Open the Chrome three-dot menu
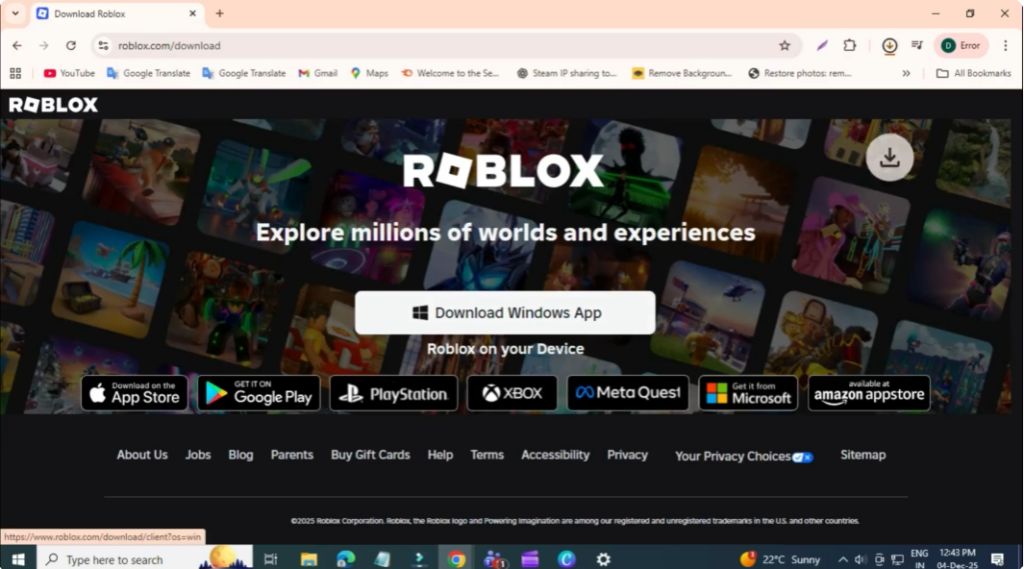 coord(1006,46)
